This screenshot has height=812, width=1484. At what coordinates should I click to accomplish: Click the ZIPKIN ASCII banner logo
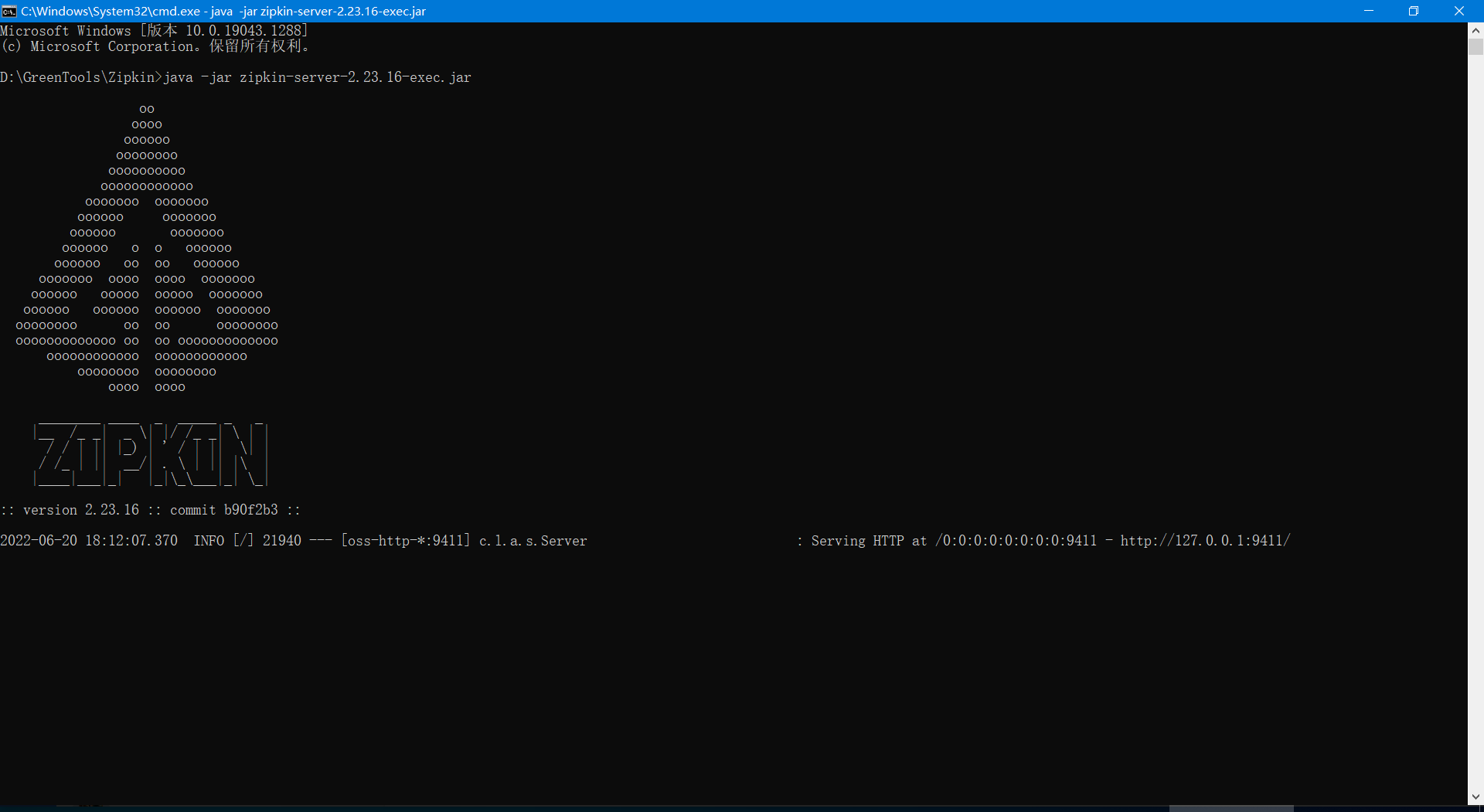click(x=151, y=454)
